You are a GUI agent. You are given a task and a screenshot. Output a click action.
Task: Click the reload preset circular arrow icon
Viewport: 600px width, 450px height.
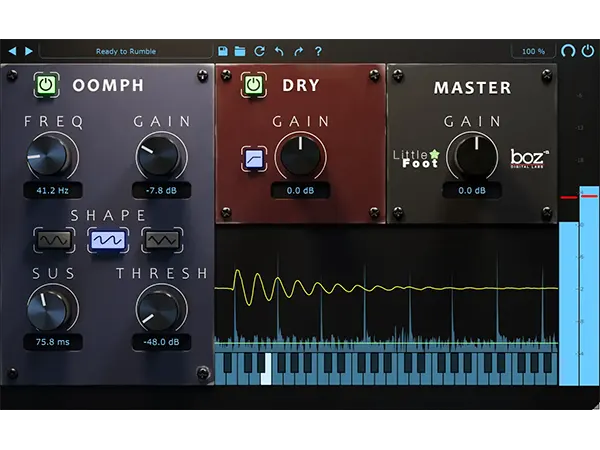(260, 50)
